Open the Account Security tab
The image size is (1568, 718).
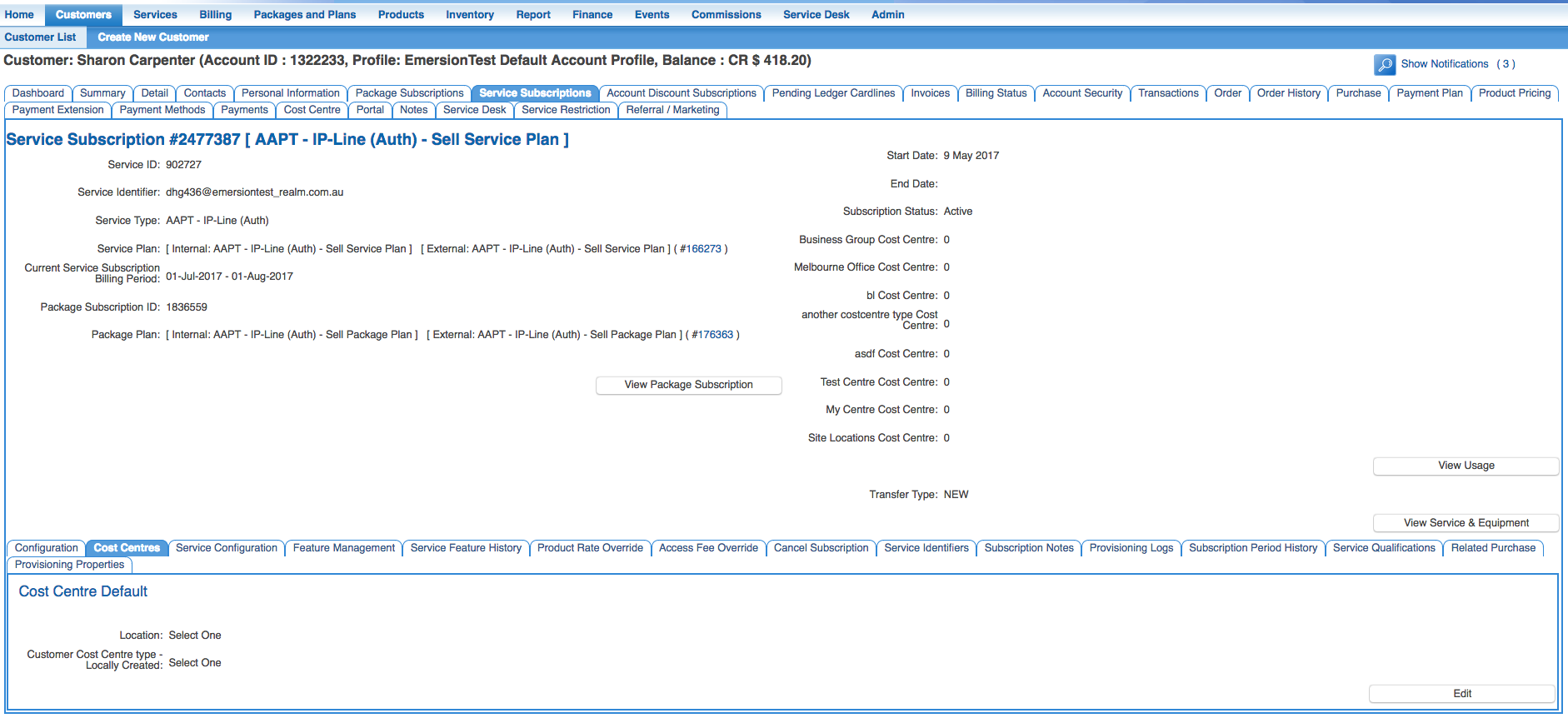click(x=1082, y=93)
